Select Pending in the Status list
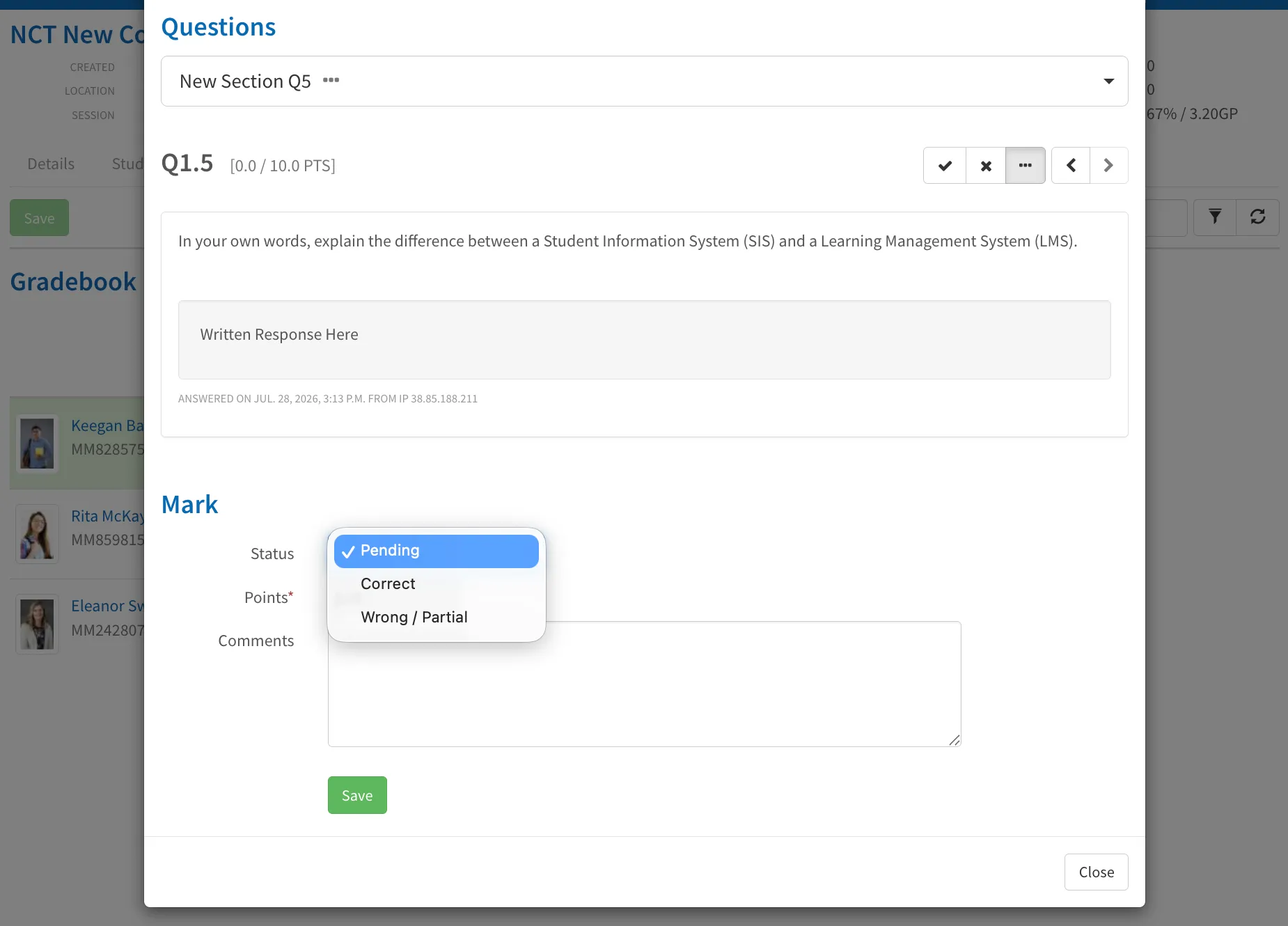The image size is (1288, 926). coord(437,551)
